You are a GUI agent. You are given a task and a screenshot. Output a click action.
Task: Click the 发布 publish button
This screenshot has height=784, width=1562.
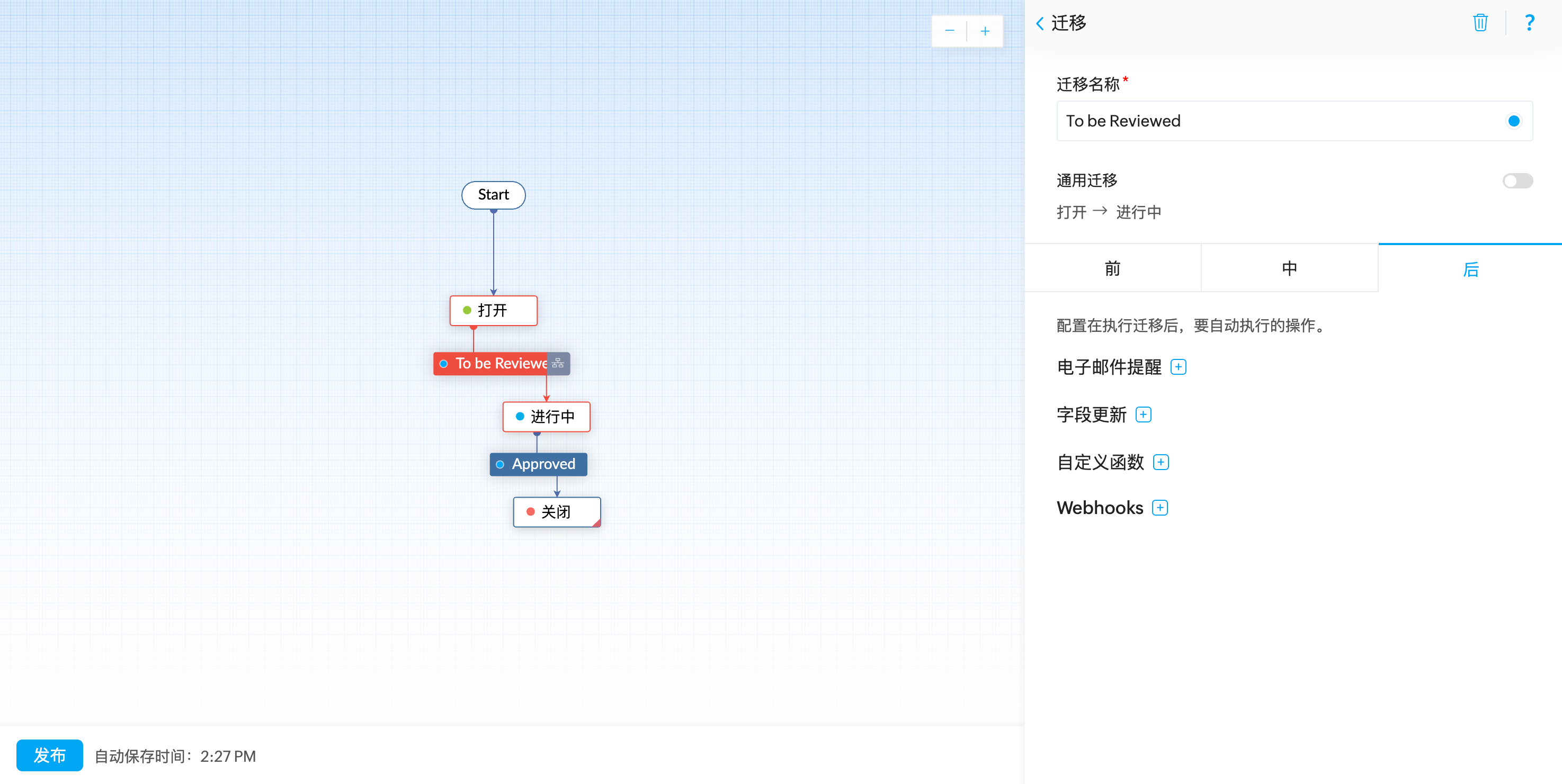tap(49, 755)
